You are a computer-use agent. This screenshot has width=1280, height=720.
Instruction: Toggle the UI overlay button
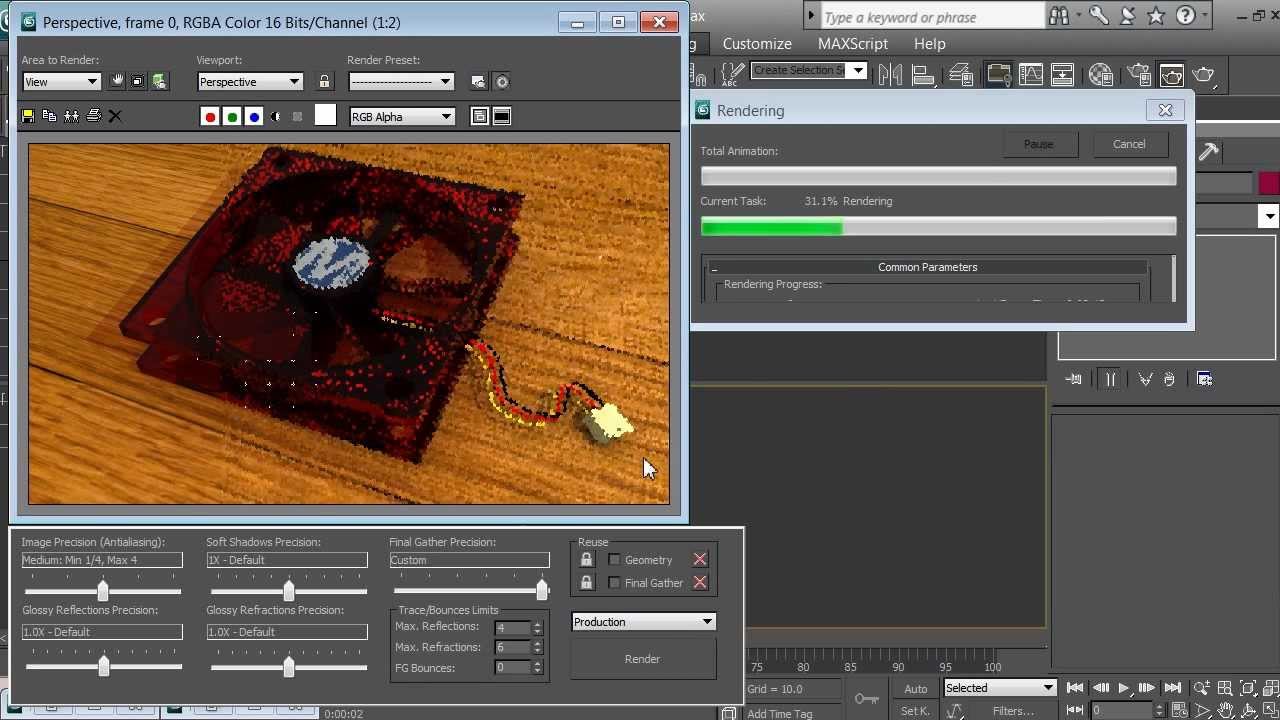480,117
